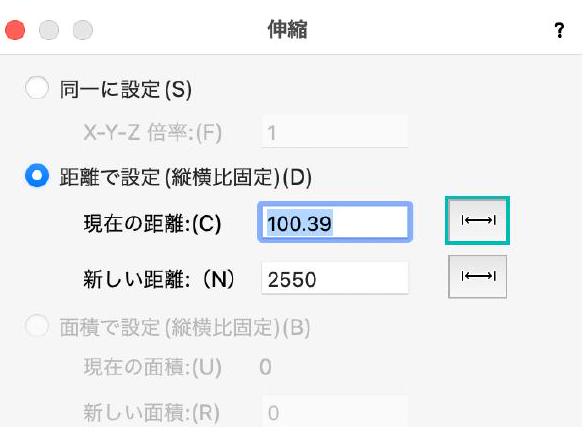
Task: Focus the 現在の距離 field showing 100.39
Action: pos(335,222)
